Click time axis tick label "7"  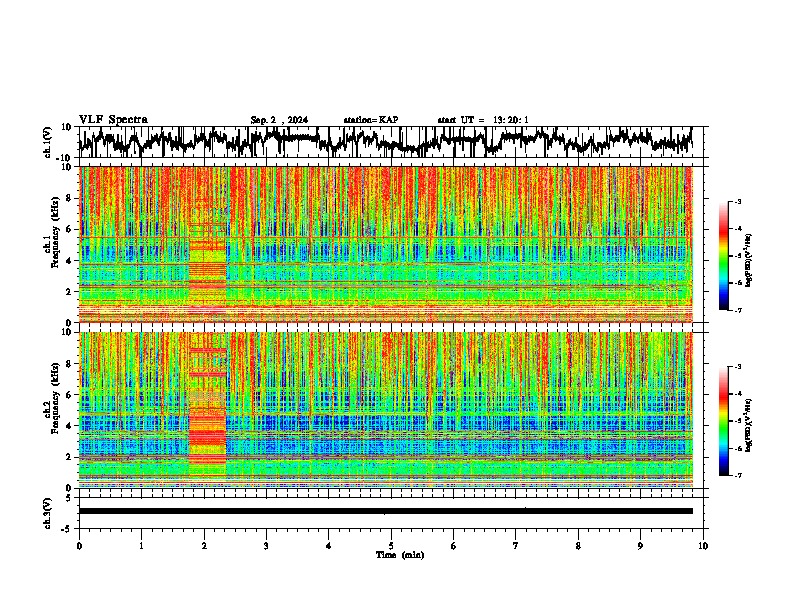click(516, 546)
